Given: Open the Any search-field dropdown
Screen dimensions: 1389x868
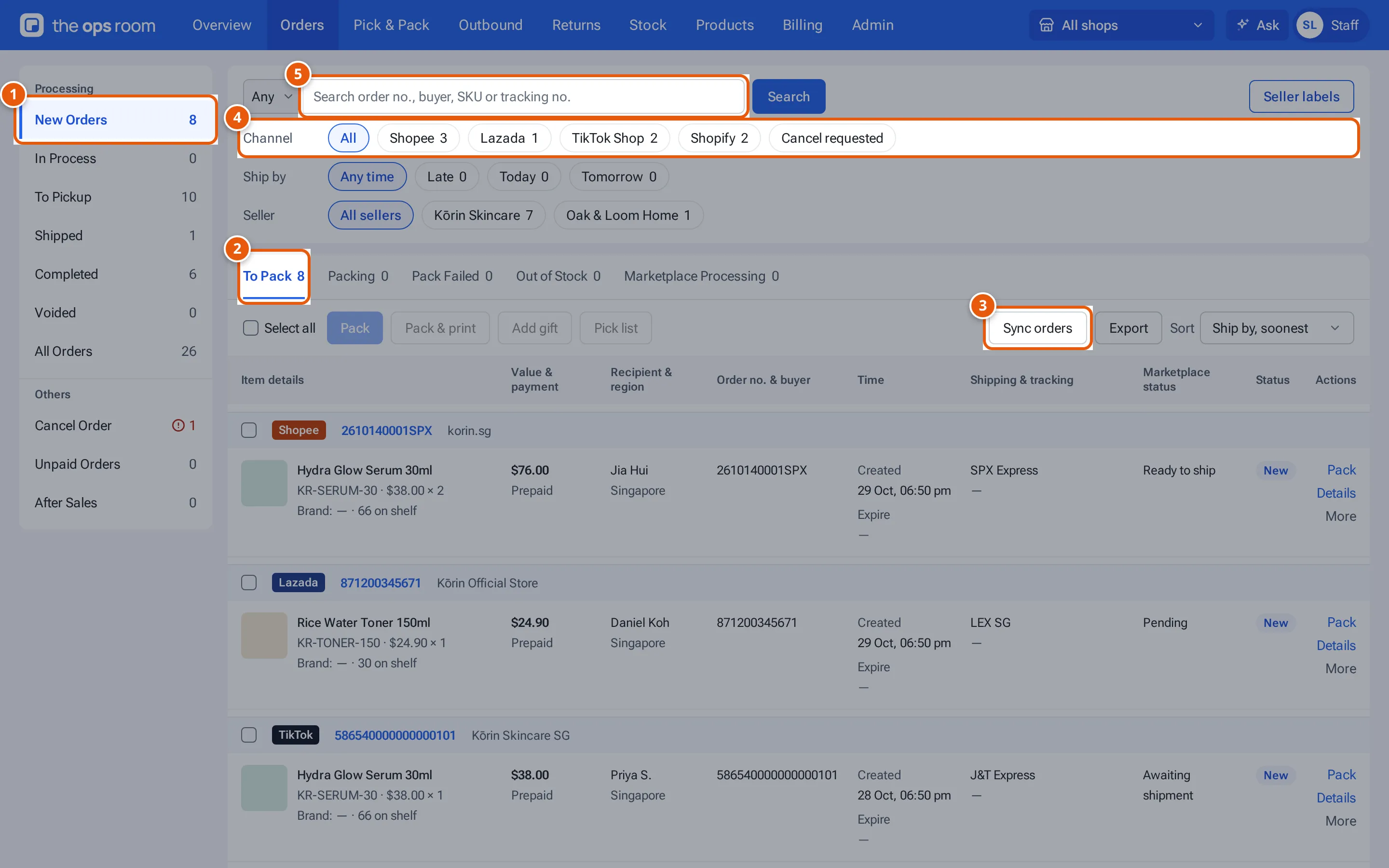Looking at the screenshot, I should click(x=272, y=96).
